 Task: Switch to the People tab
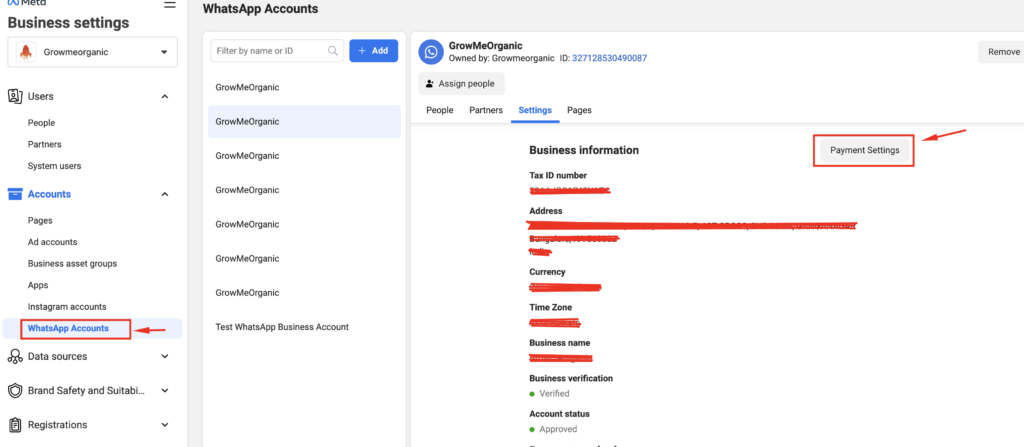(x=440, y=110)
